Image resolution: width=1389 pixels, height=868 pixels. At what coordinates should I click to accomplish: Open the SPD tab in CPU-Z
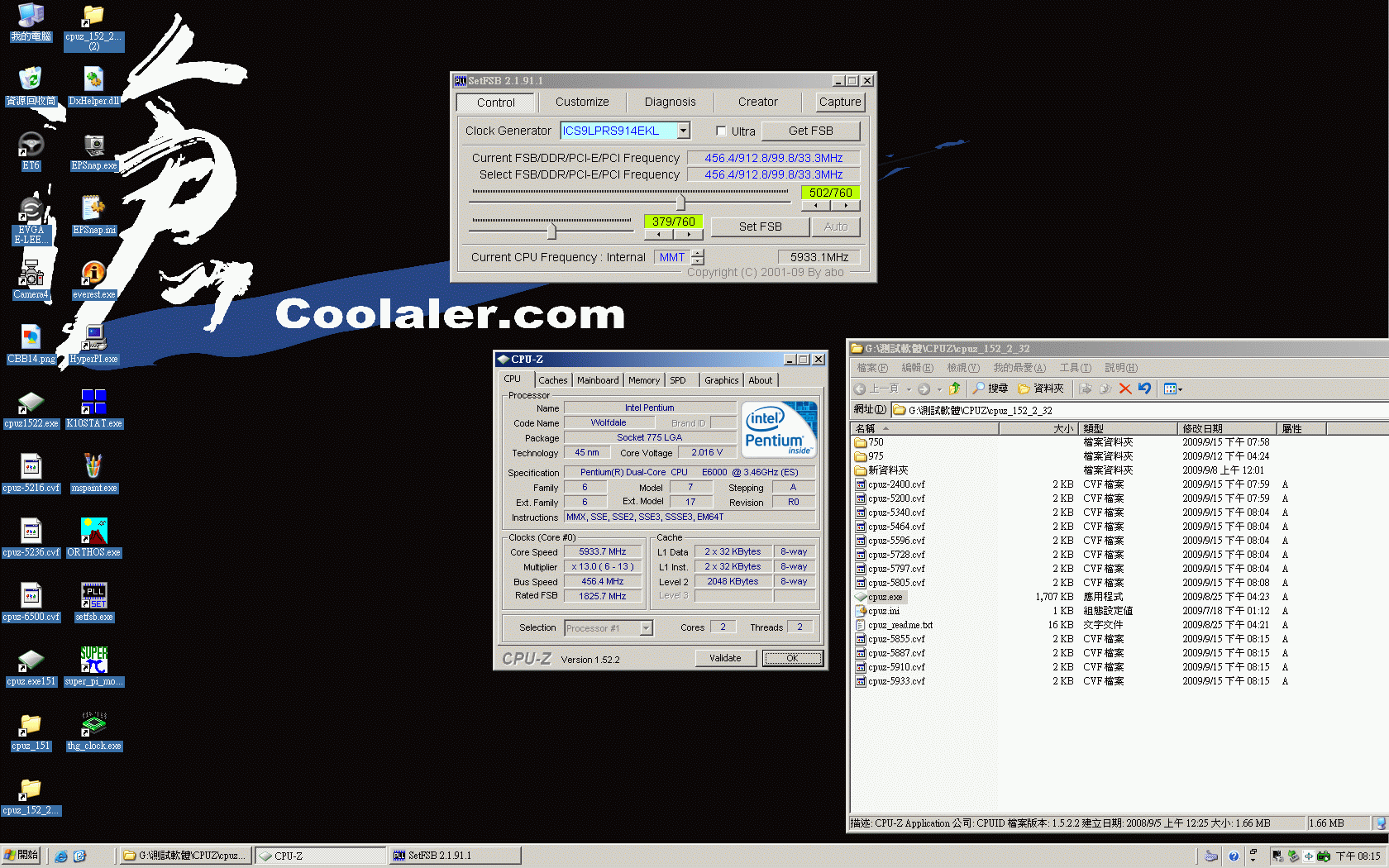pyautogui.click(x=678, y=380)
